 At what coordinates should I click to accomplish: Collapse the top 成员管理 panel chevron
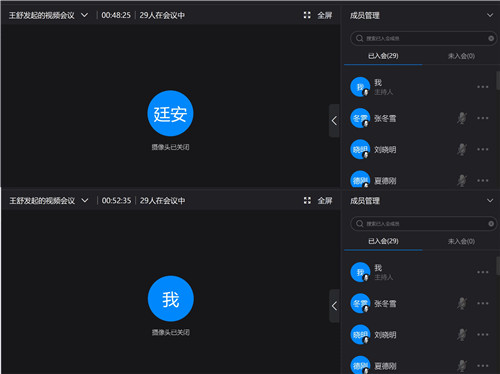tap(490, 15)
